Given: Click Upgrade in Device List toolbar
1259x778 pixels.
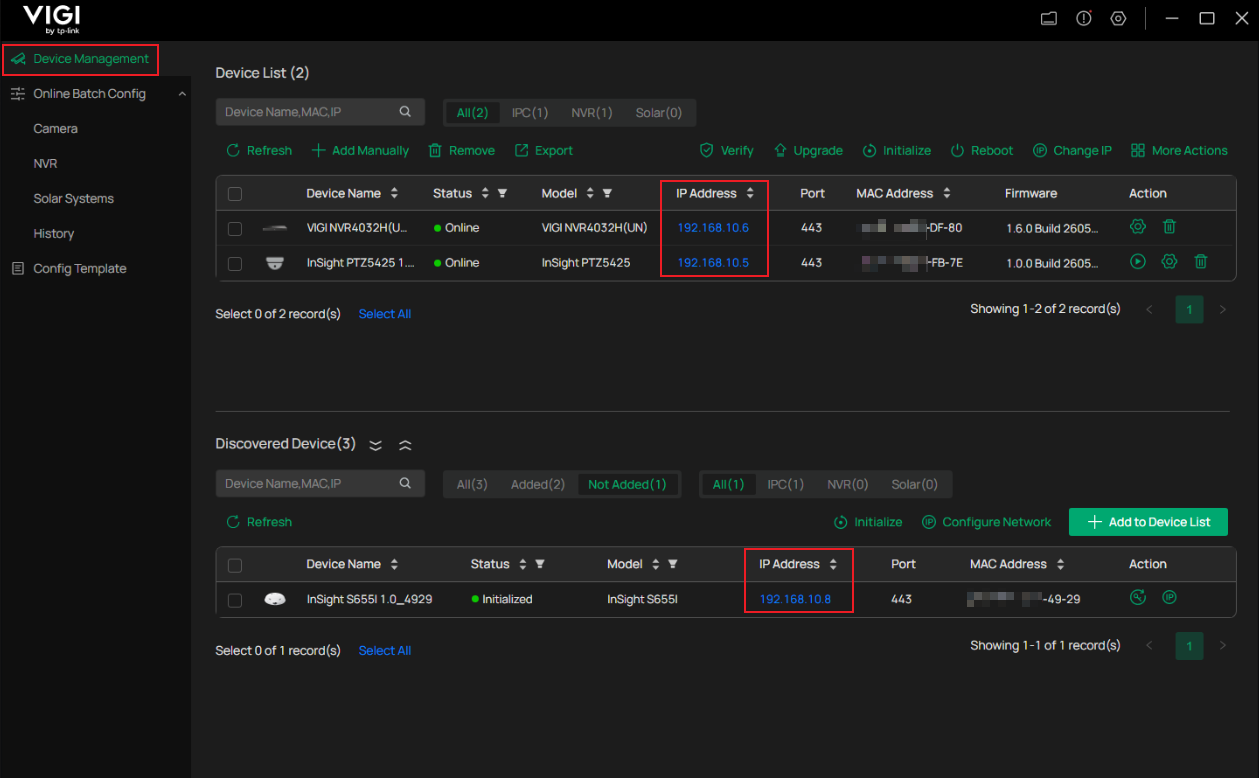Looking at the screenshot, I should [808, 150].
